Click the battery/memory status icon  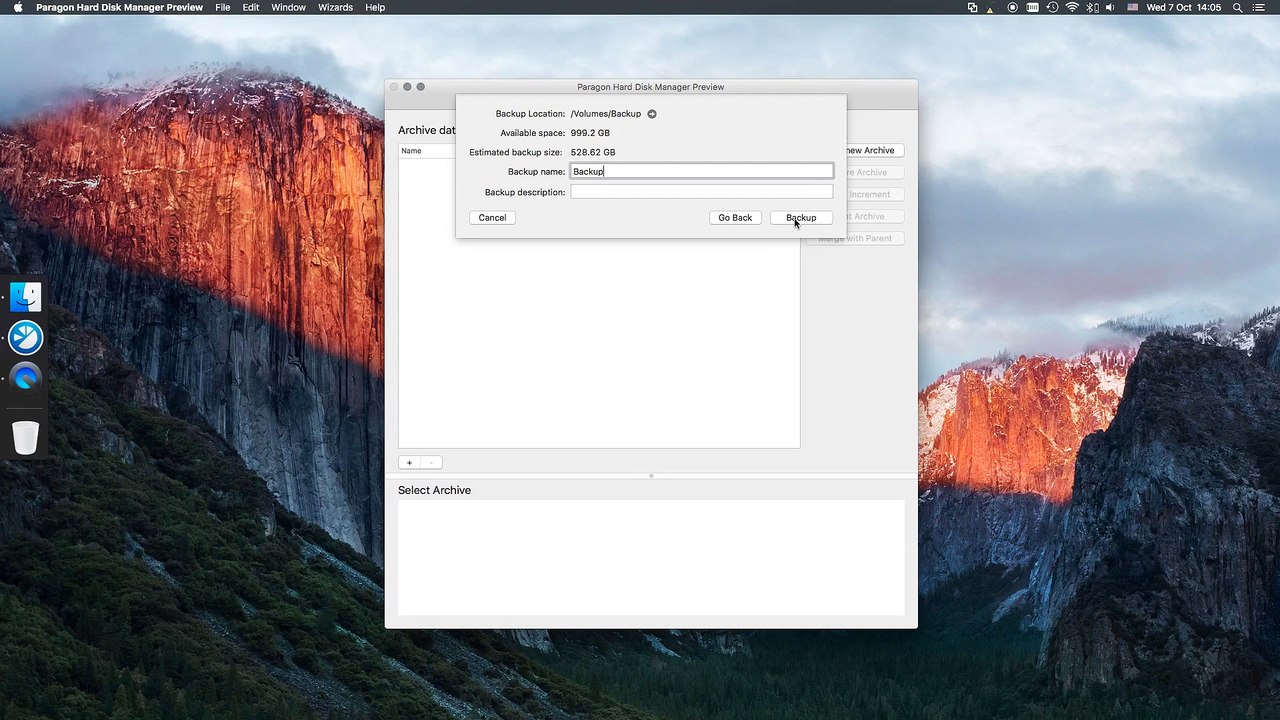click(1032, 7)
